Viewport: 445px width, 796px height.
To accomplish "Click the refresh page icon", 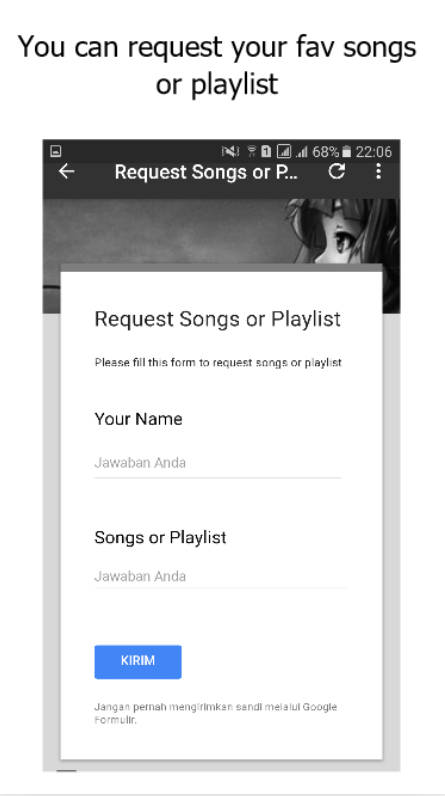I will 336,171.
